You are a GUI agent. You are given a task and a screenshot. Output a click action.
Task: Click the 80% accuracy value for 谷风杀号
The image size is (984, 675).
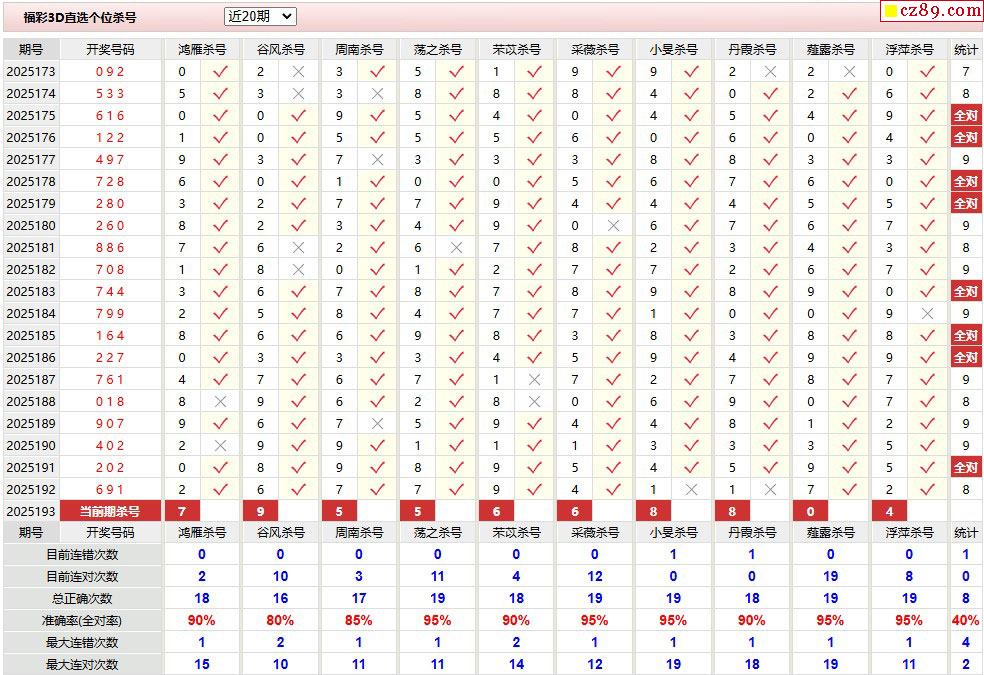pyautogui.click(x=280, y=620)
